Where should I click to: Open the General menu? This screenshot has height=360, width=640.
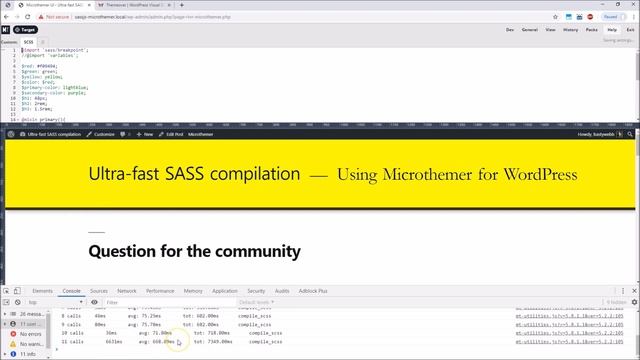point(529,30)
